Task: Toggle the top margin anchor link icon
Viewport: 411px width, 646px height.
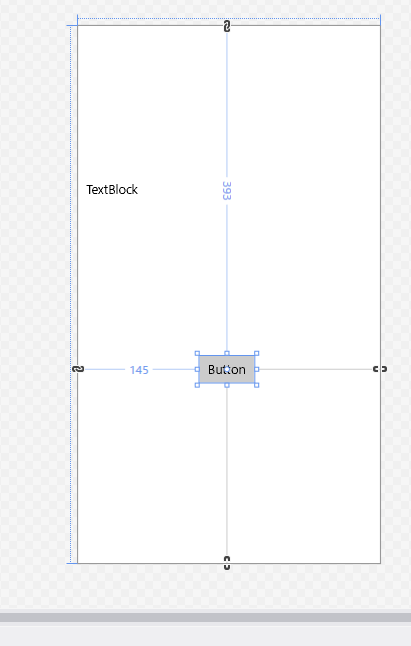Action: click(227, 27)
